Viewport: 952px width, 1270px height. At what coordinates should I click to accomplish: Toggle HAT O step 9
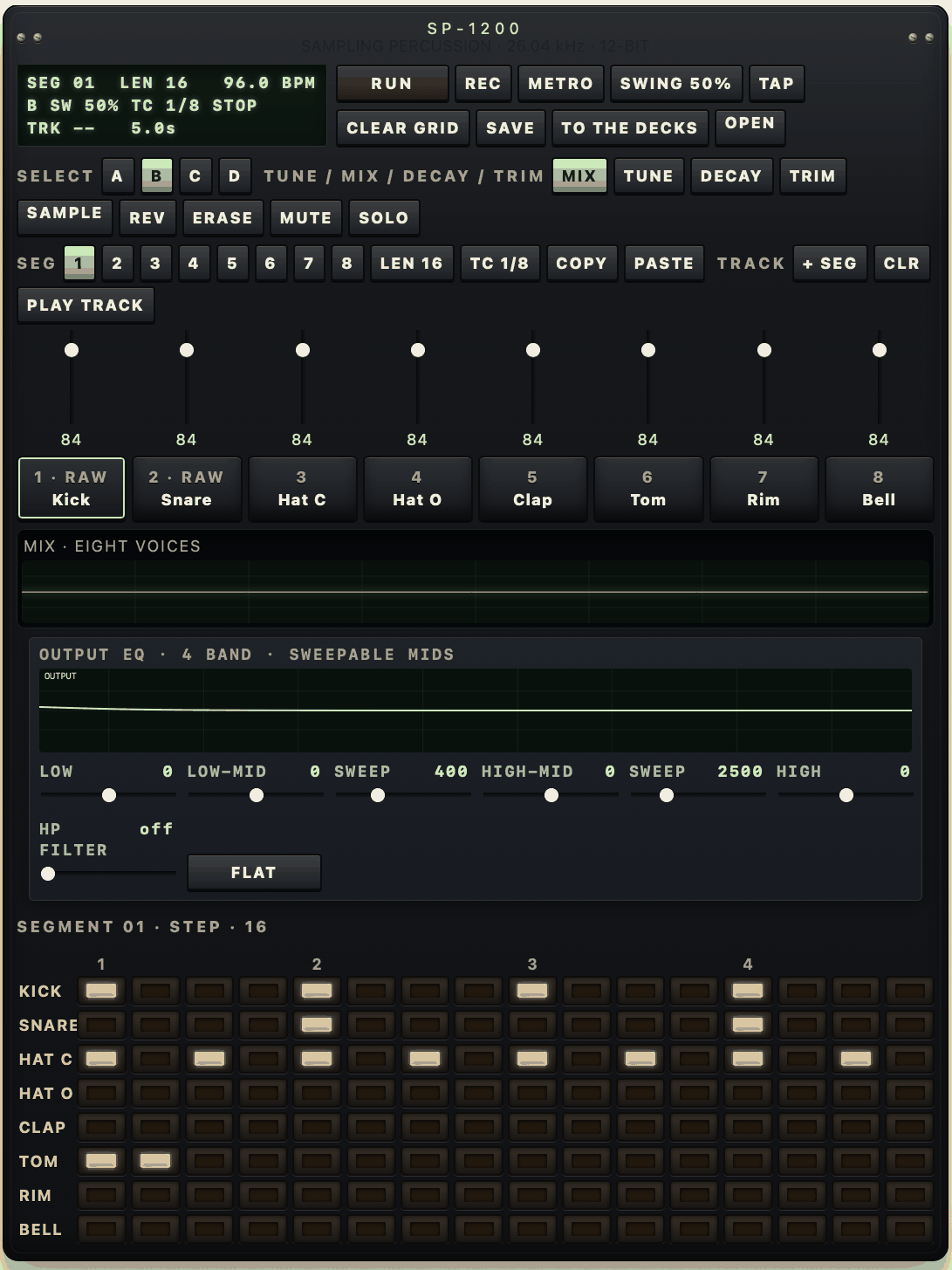[x=532, y=1093]
